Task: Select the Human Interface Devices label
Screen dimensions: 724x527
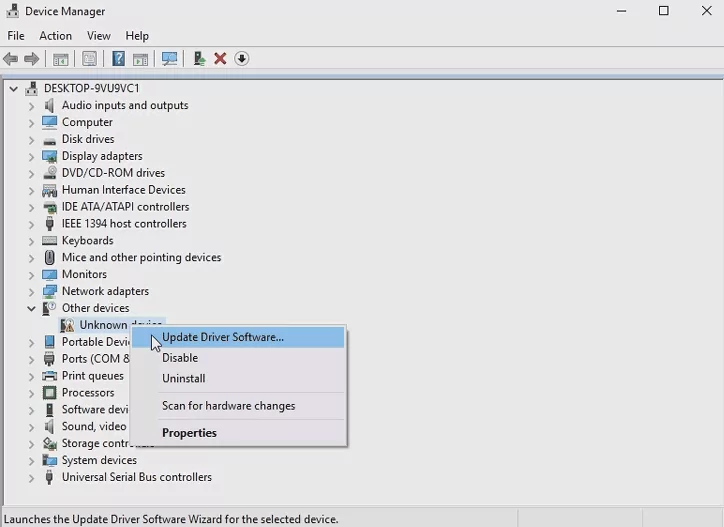Action: [x=124, y=190]
